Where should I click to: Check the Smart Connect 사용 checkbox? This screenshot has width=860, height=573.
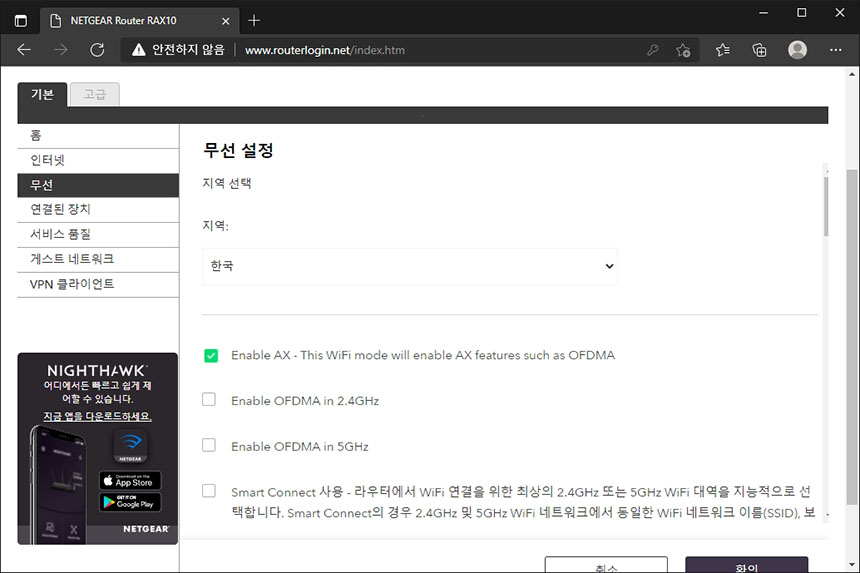coord(209,490)
